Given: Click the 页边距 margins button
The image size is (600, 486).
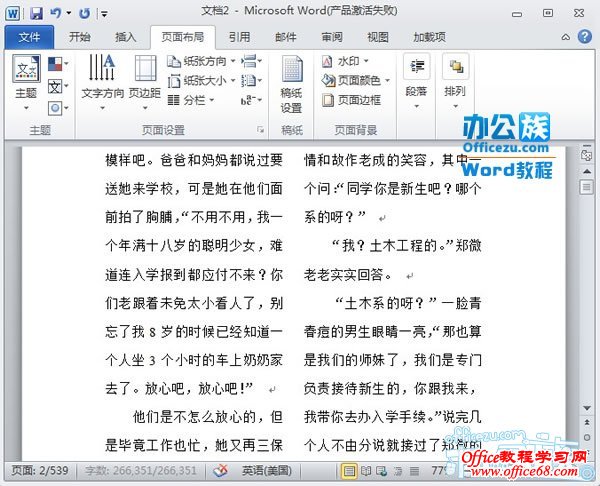Looking at the screenshot, I should [x=145, y=83].
